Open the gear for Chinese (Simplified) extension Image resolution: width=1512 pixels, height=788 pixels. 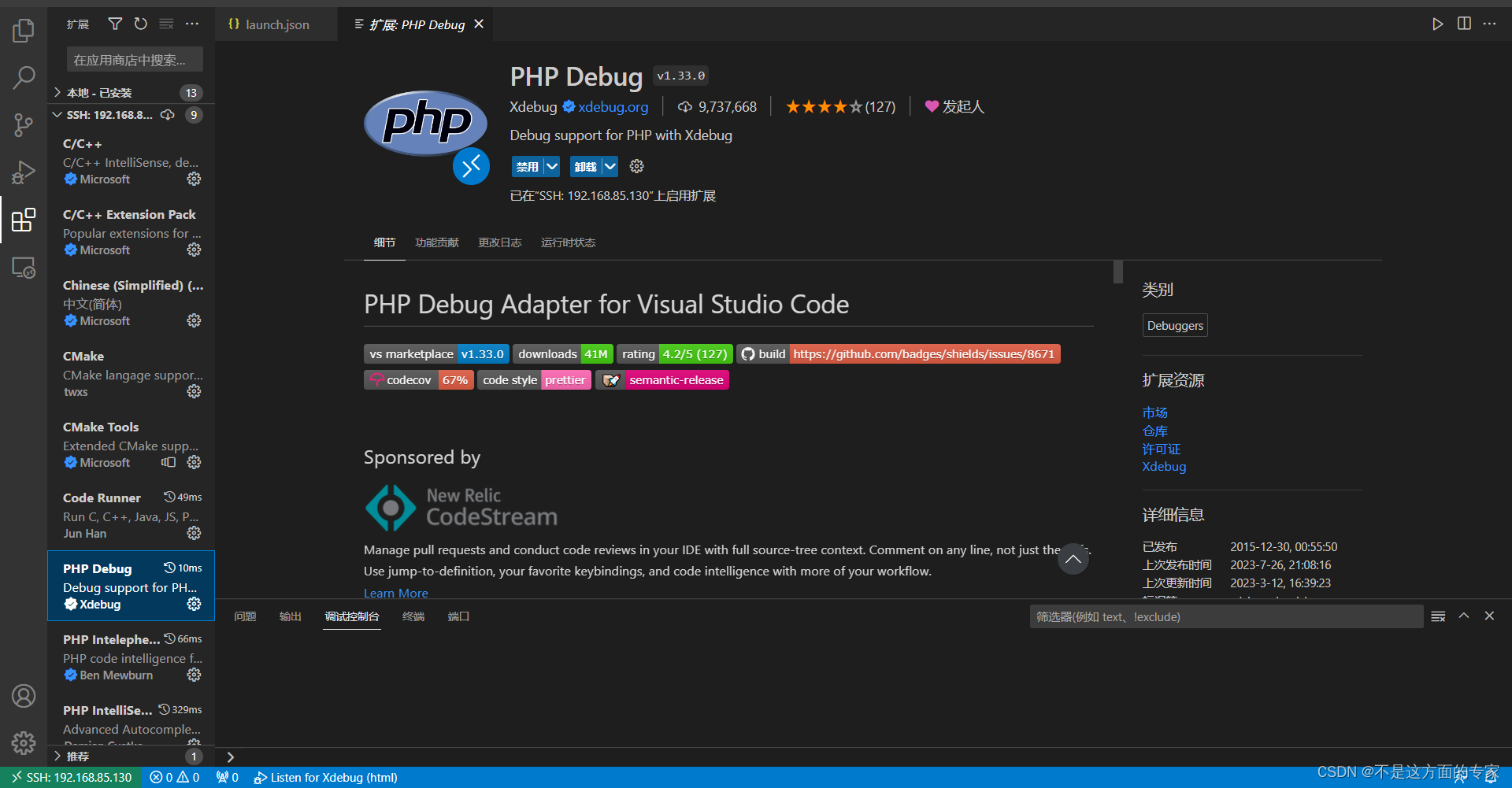click(194, 320)
